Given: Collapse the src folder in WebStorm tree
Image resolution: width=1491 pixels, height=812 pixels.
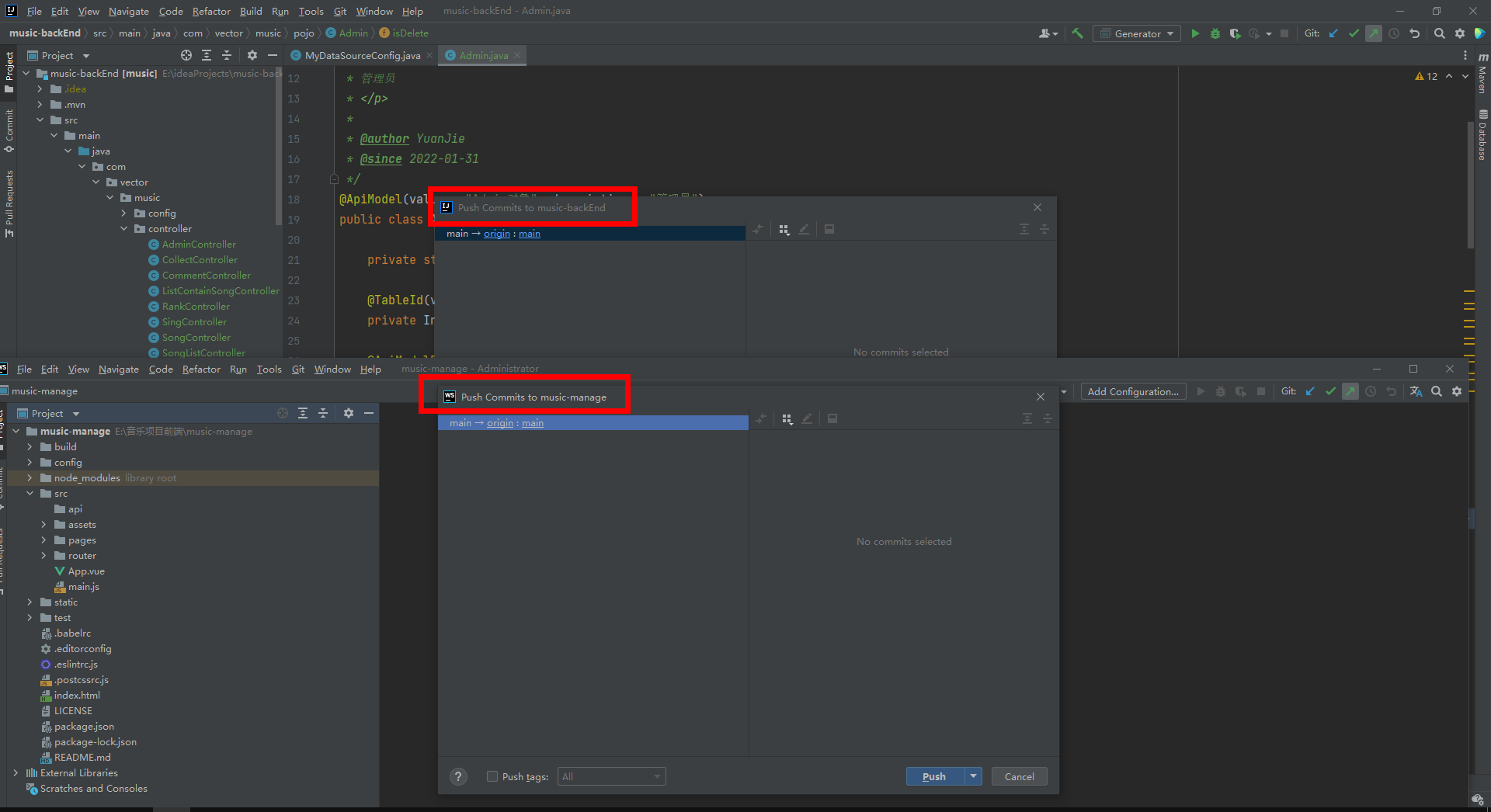Looking at the screenshot, I should pyautogui.click(x=30, y=494).
